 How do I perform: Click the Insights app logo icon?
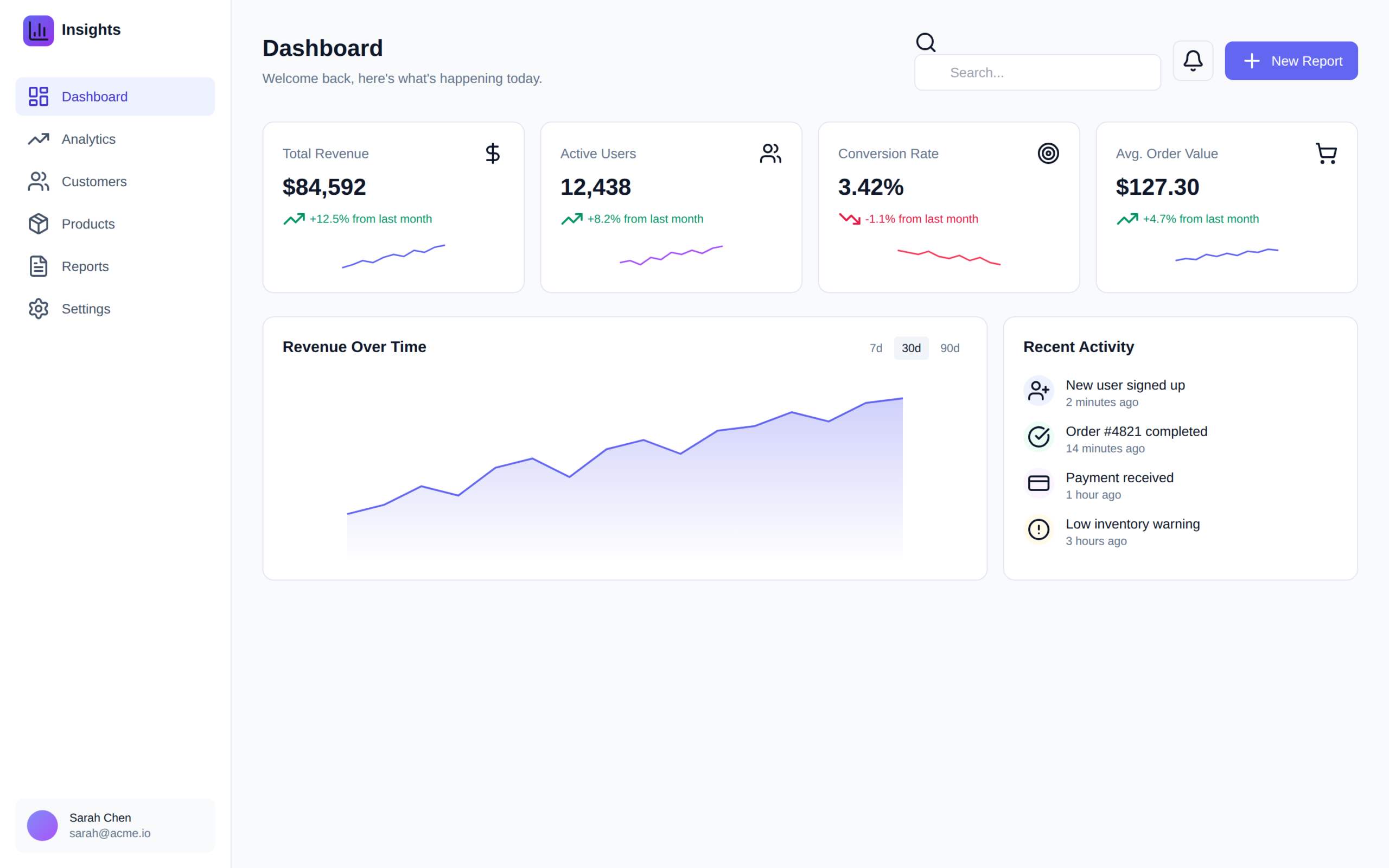click(38, 31)
